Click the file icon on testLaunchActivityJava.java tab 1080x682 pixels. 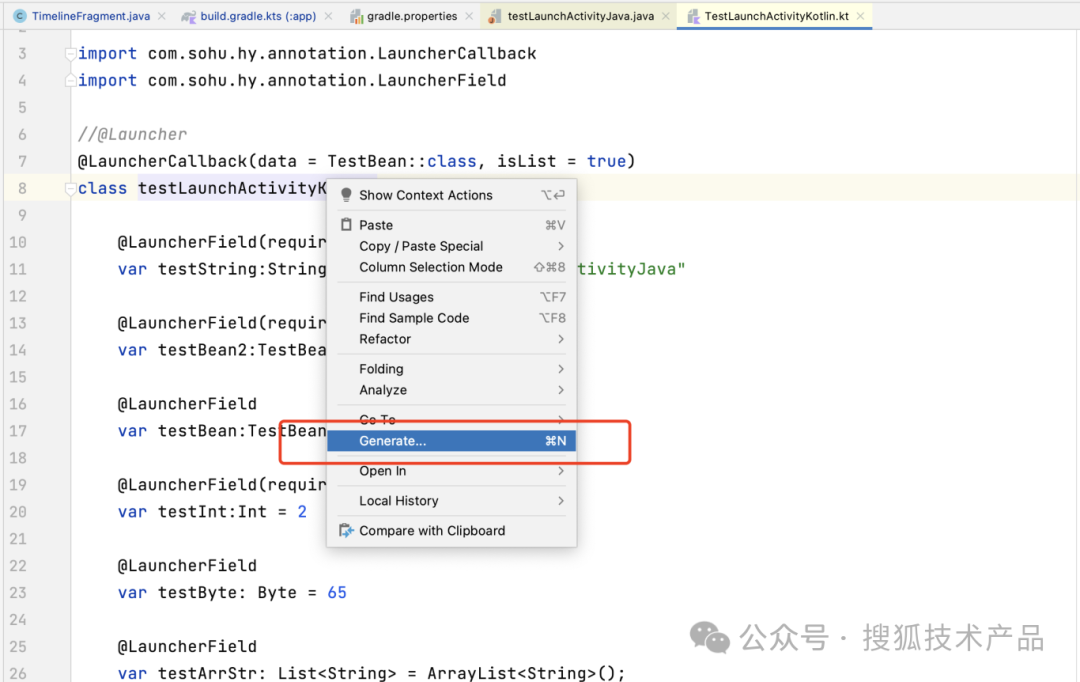[x=495, y=17]
